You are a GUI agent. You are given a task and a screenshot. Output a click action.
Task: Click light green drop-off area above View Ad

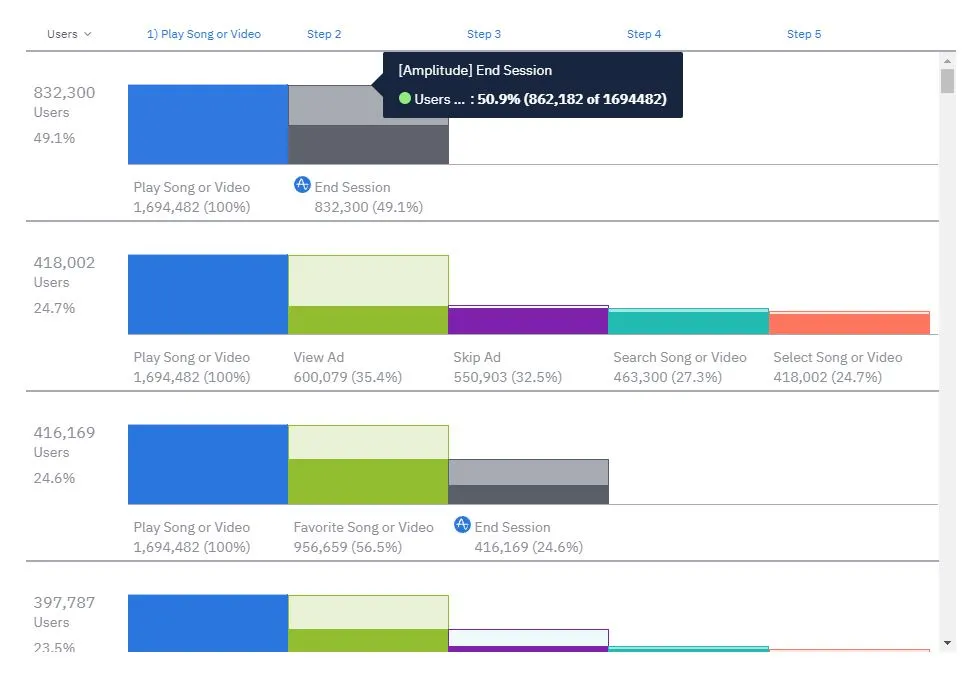click(369, 281)
